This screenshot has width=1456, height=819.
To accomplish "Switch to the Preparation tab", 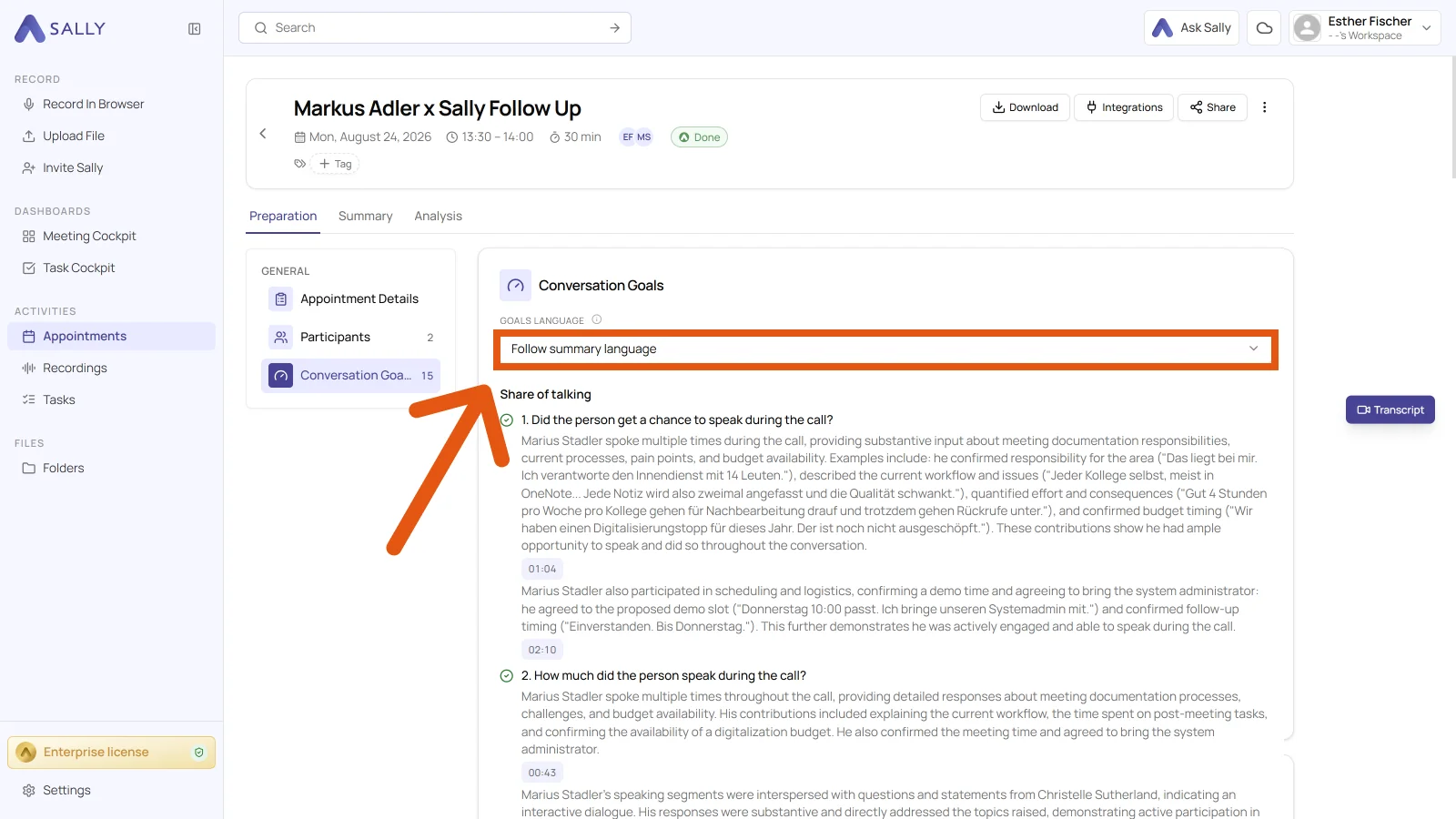I will (x=283, y=217).
